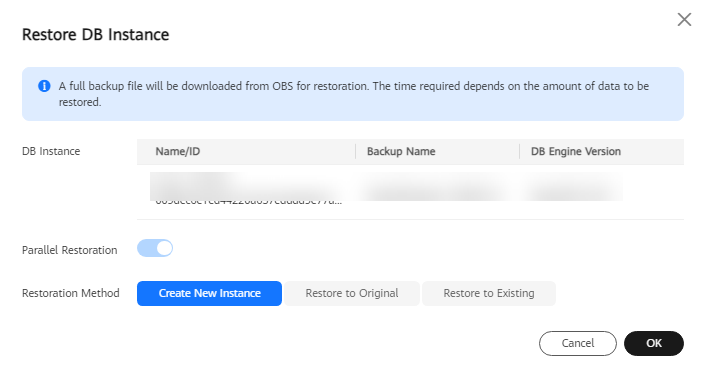Pick the Restore to Existing option

(x=488, y=293)
